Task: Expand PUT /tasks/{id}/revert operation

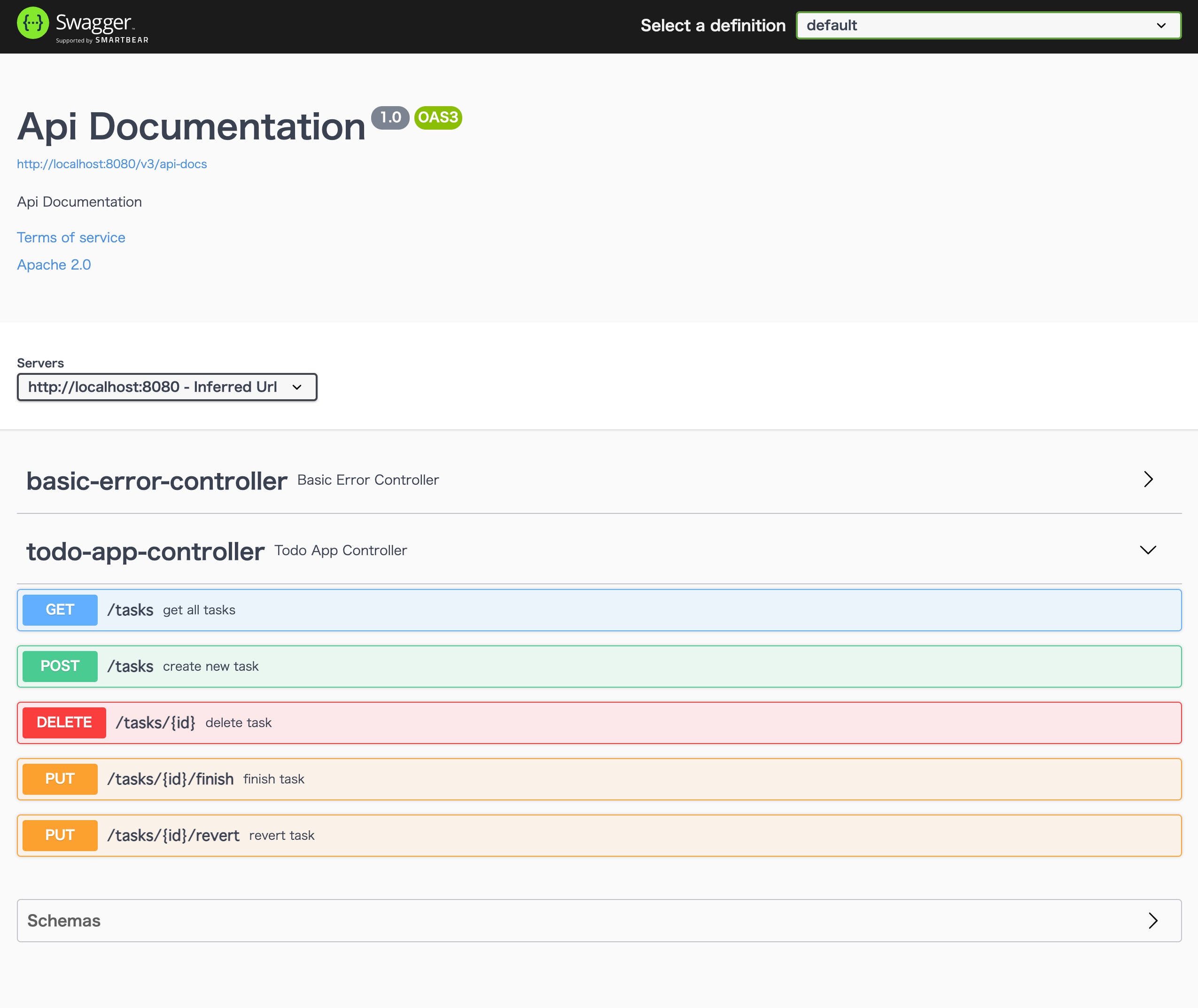Action: pos(599,836)
